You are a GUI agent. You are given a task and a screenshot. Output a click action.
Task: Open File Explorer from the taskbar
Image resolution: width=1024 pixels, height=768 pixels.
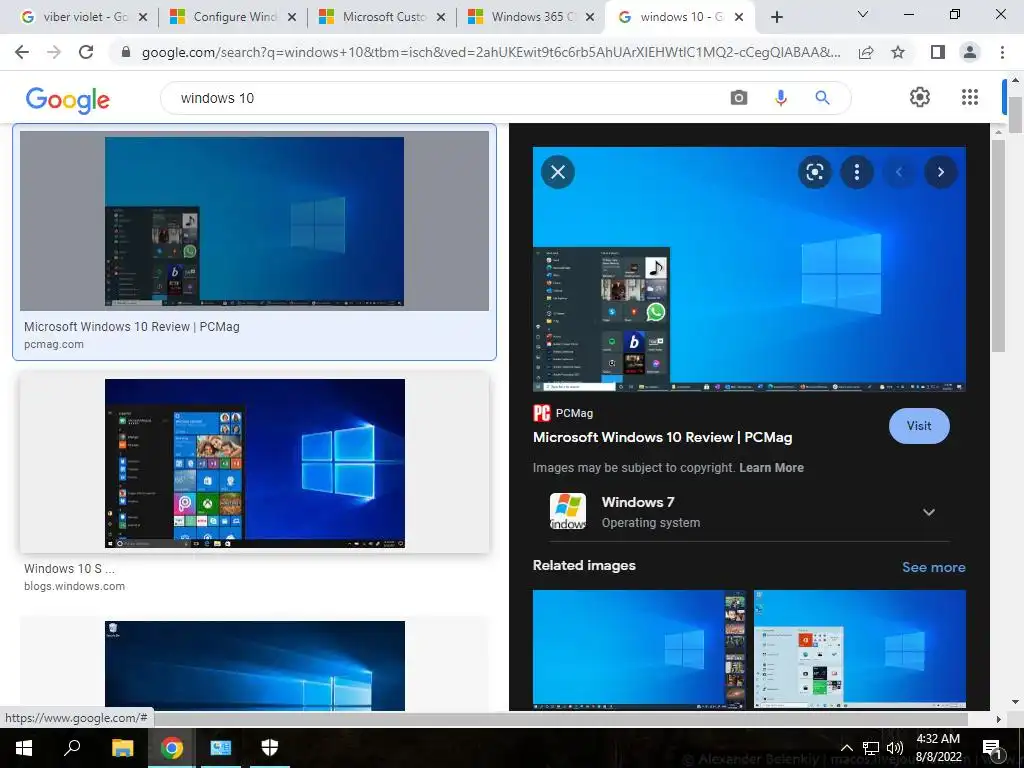122,748
